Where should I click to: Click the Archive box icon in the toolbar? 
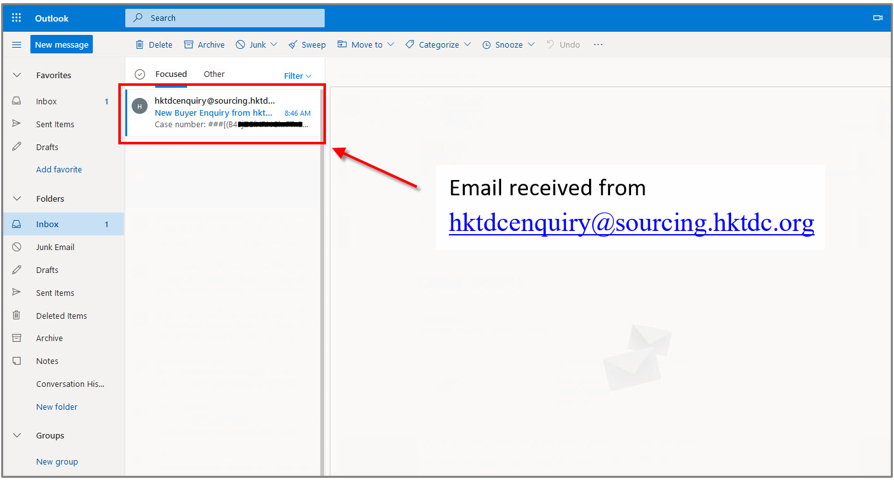[188, 44]
